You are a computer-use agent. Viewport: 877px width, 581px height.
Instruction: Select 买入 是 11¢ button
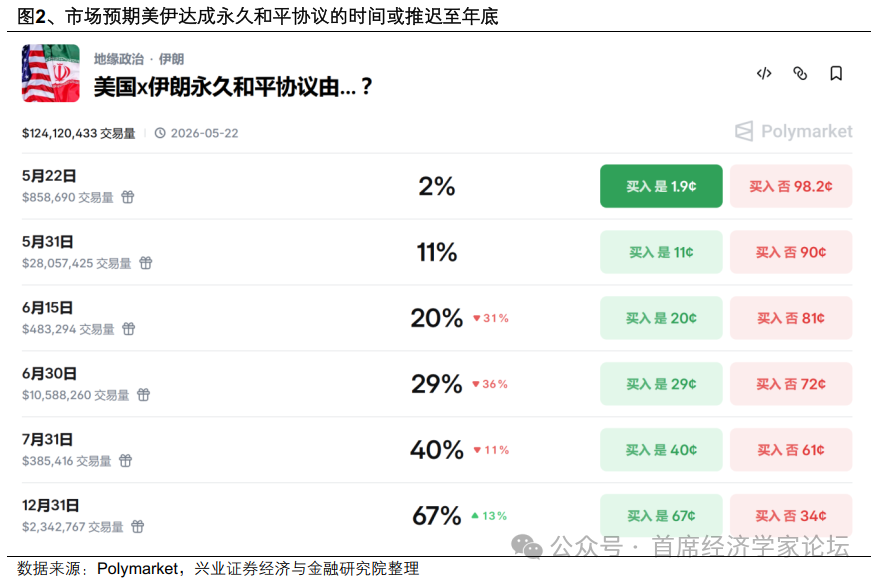tap(661, 252)
